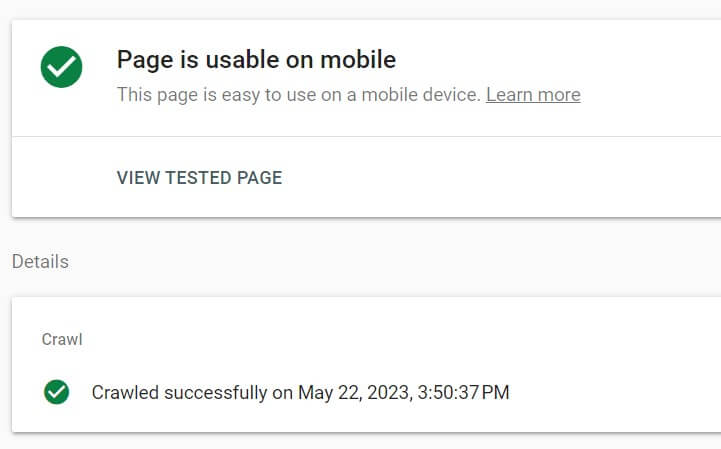Click the small green check beside Crawled successfully
The width and height of the screenshot is (721, 449).
click(57, 392)
